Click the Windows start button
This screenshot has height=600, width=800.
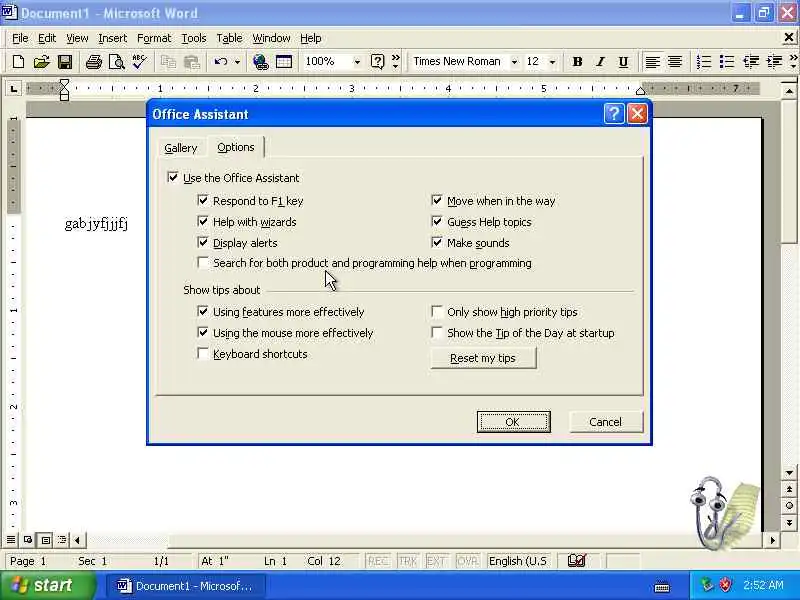point(47,585)
